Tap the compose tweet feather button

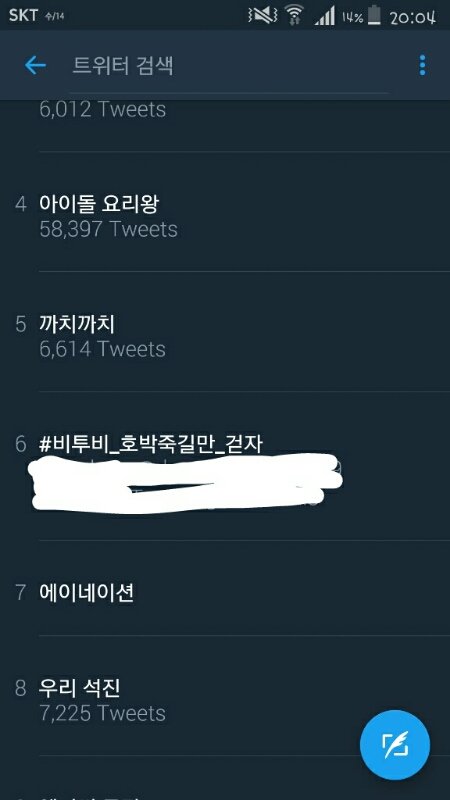[395, 744]
